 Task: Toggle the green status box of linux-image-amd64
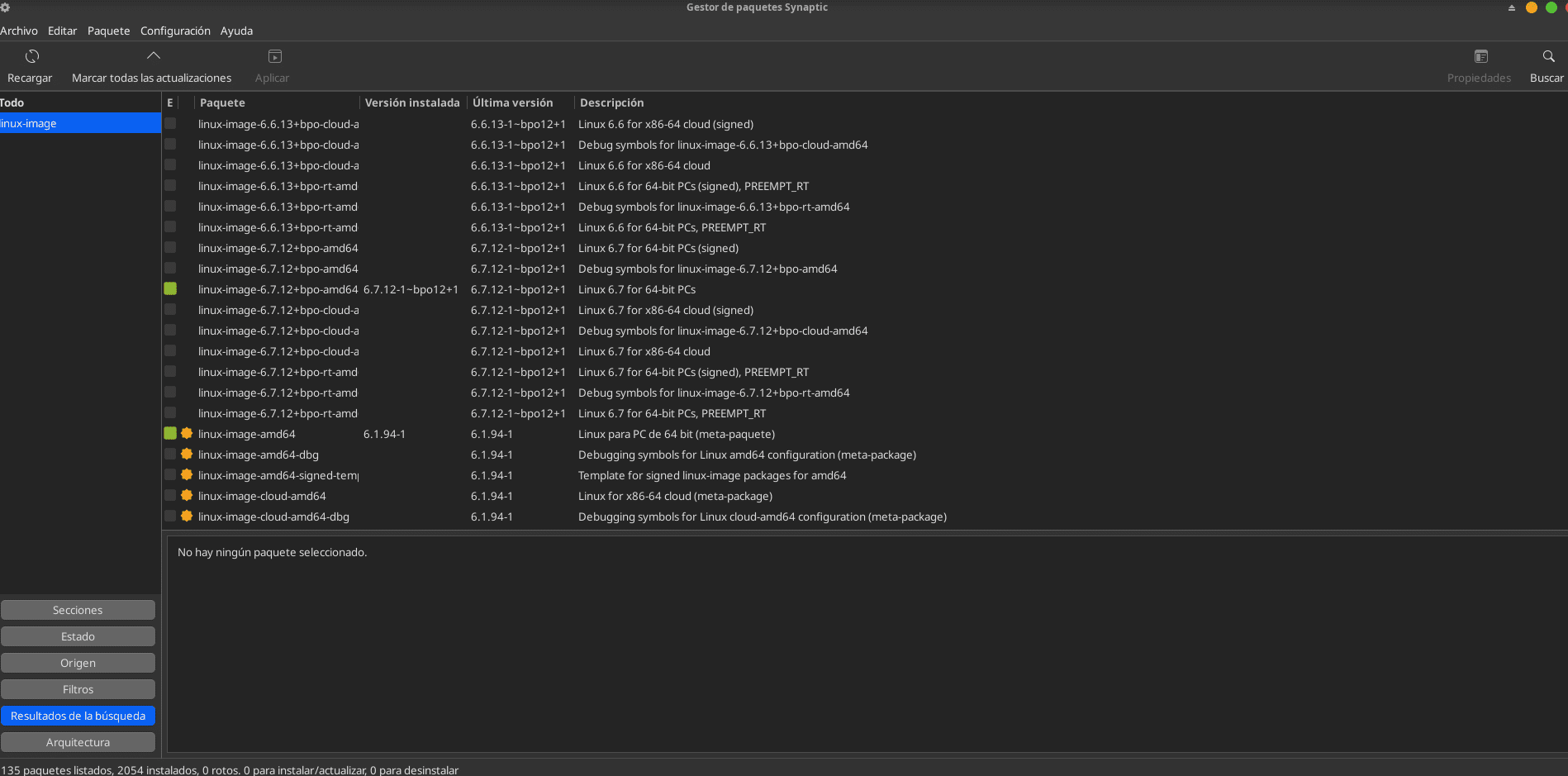tap(170, 433)
